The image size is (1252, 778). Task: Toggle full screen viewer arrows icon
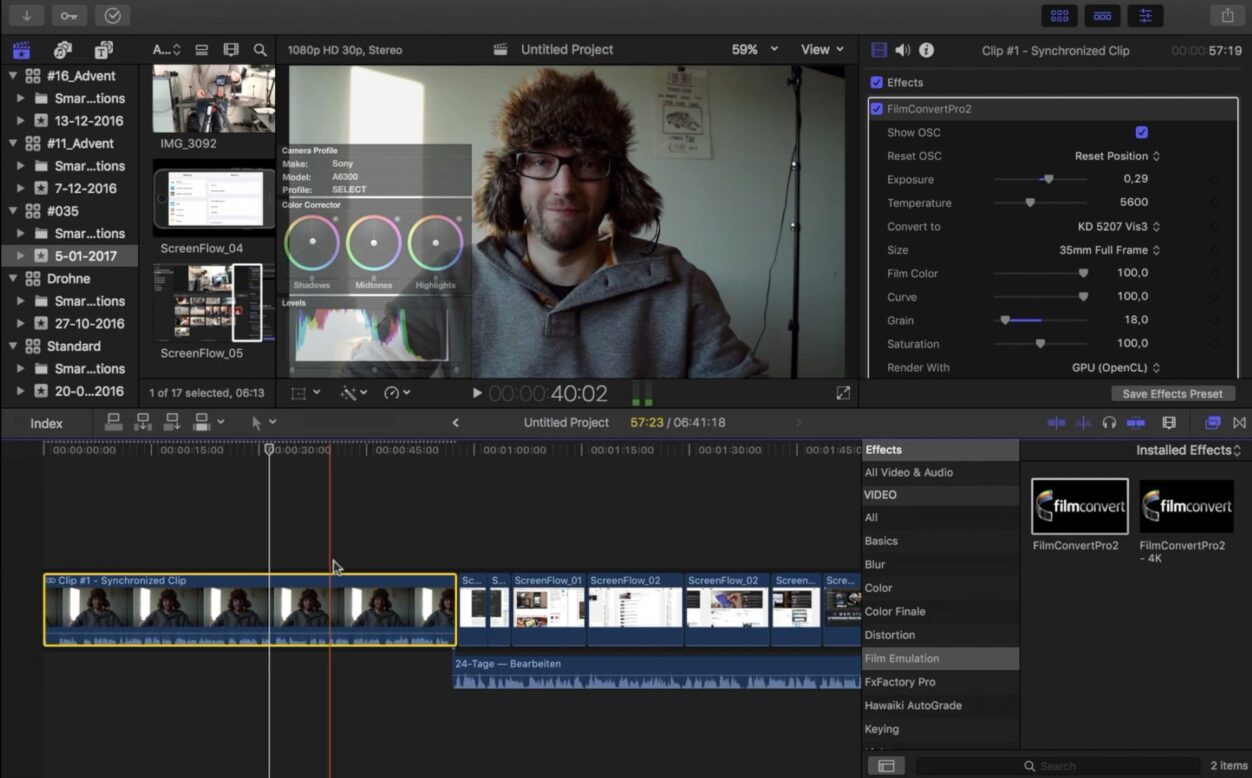pos(843,394)
